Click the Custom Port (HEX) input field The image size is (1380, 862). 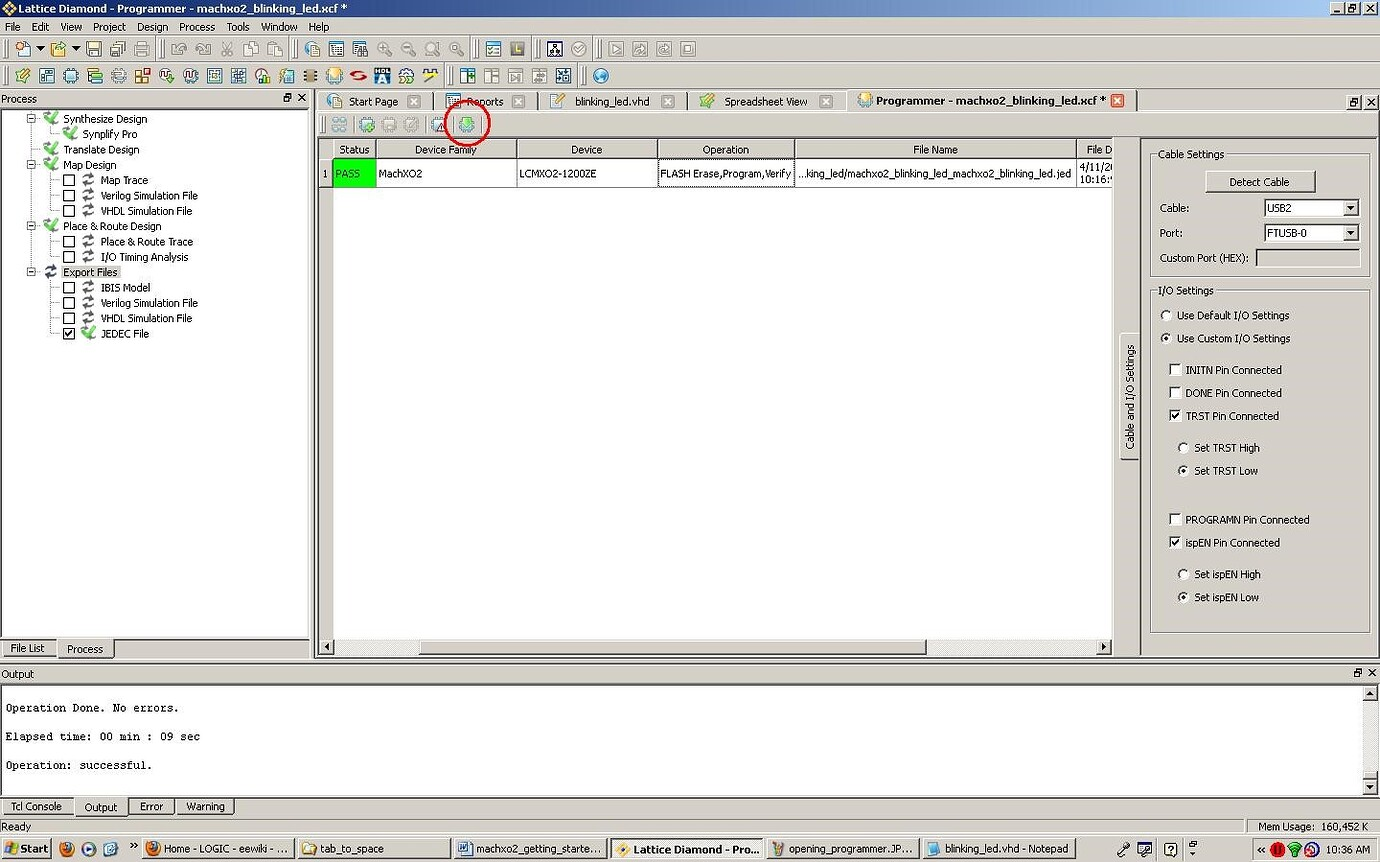[1308, 258]
